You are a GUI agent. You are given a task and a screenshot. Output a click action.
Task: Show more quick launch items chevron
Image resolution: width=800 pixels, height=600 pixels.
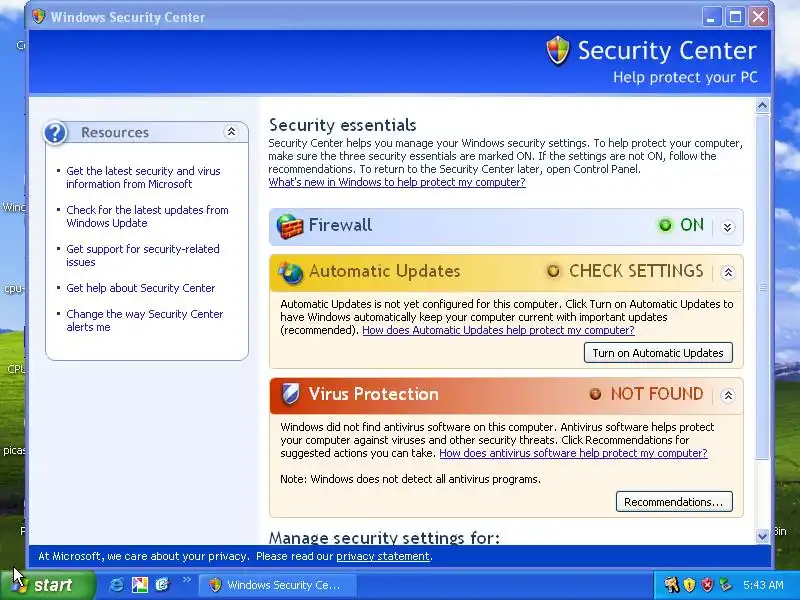pyautogui.click(x=187, y=580)
